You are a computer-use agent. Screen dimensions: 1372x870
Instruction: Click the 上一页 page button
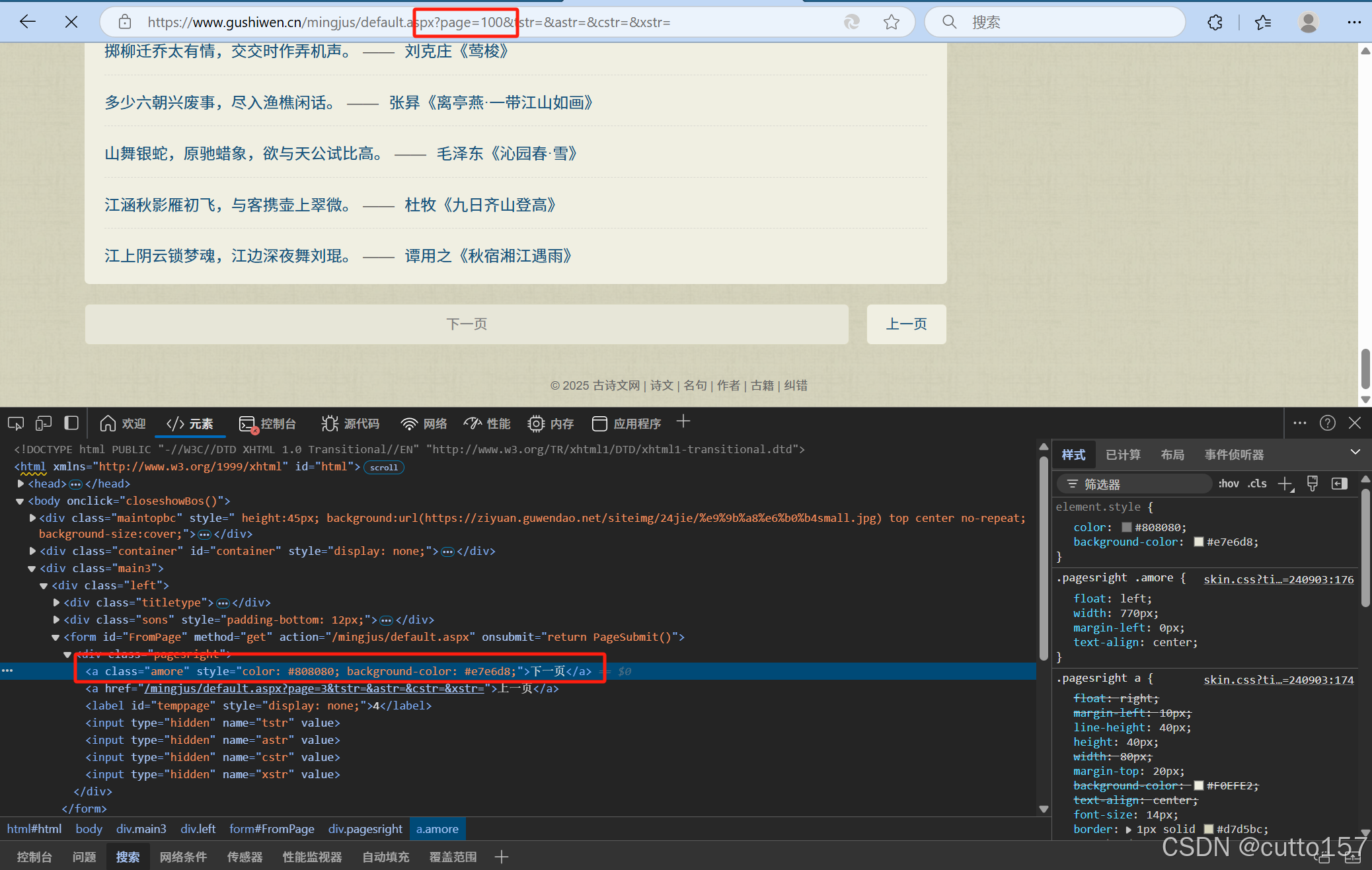[x=906, y=324]
